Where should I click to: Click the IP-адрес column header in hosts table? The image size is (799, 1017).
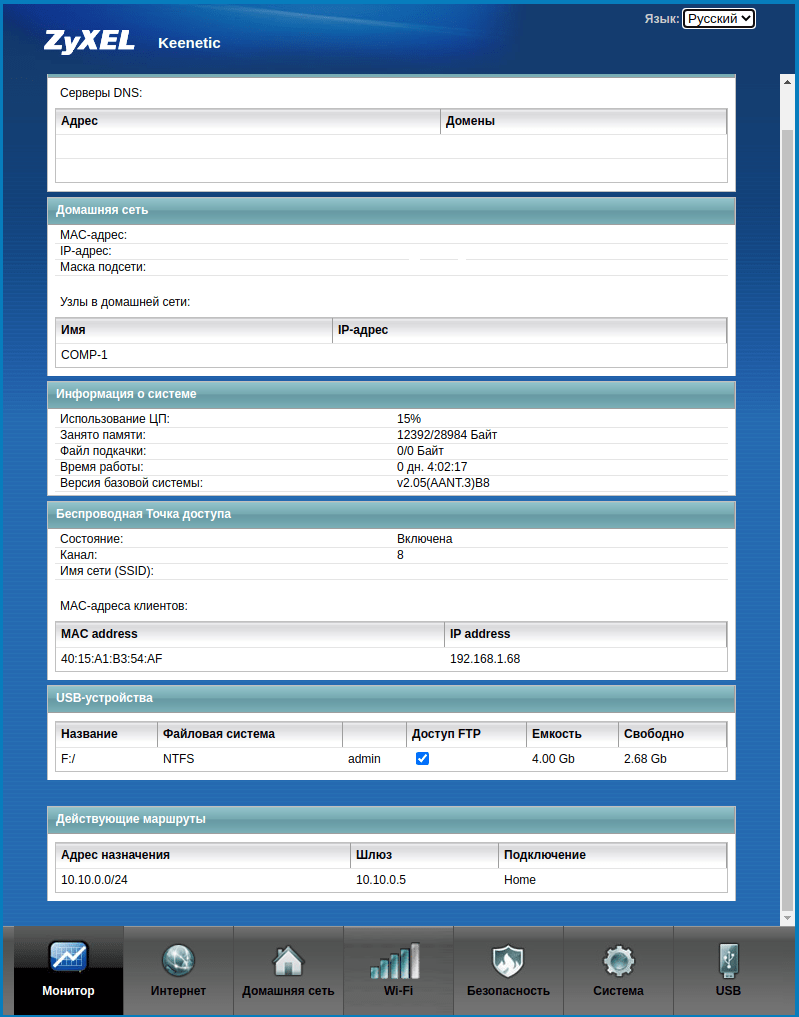tap(530, 330)
